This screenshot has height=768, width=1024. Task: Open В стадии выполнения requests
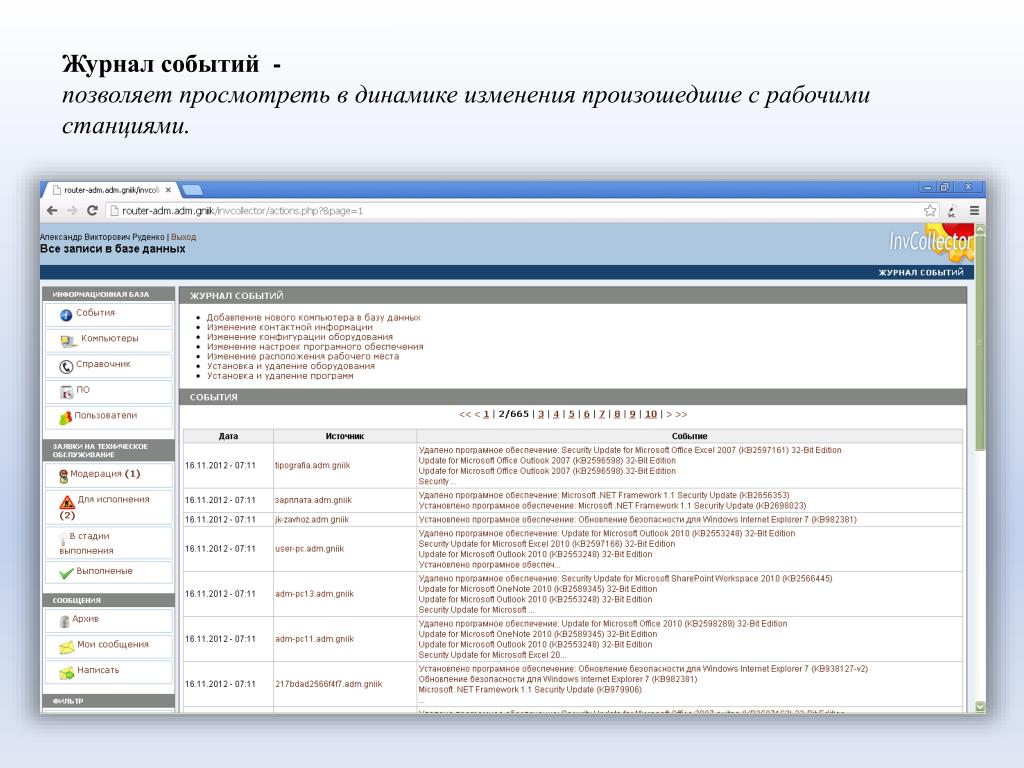pos(86,543)
